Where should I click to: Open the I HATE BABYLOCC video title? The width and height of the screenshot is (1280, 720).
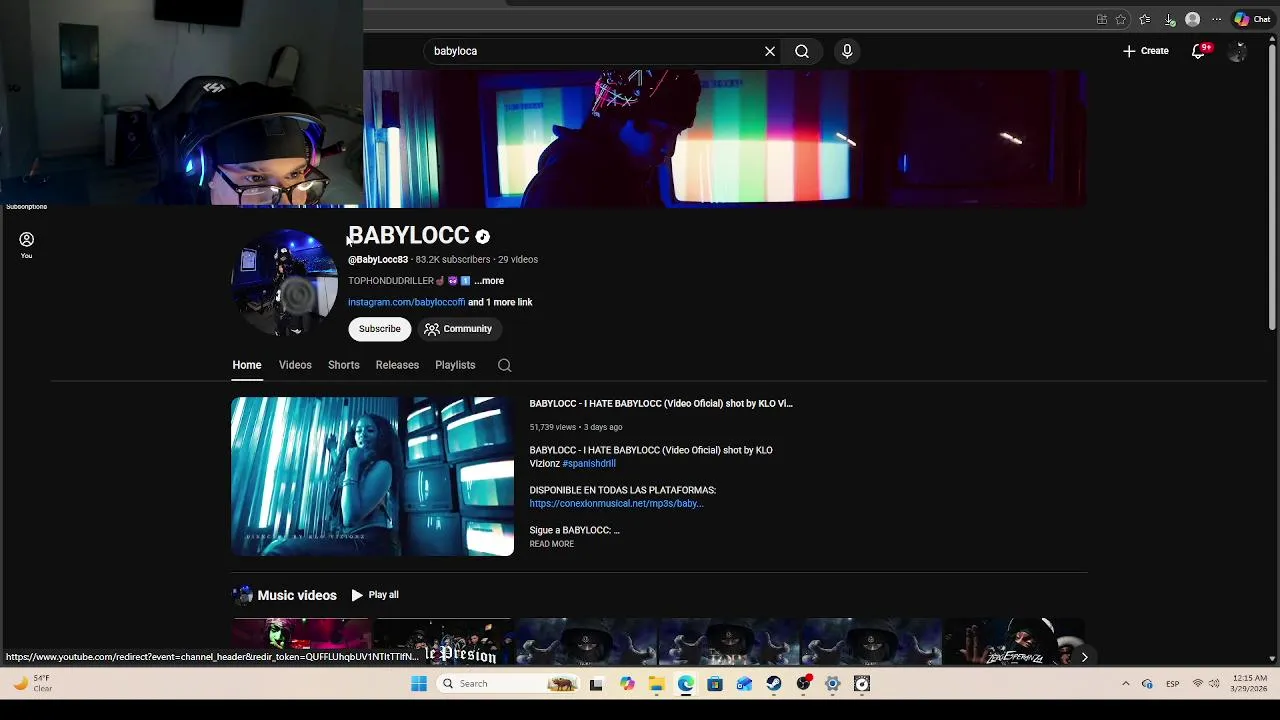661,404
